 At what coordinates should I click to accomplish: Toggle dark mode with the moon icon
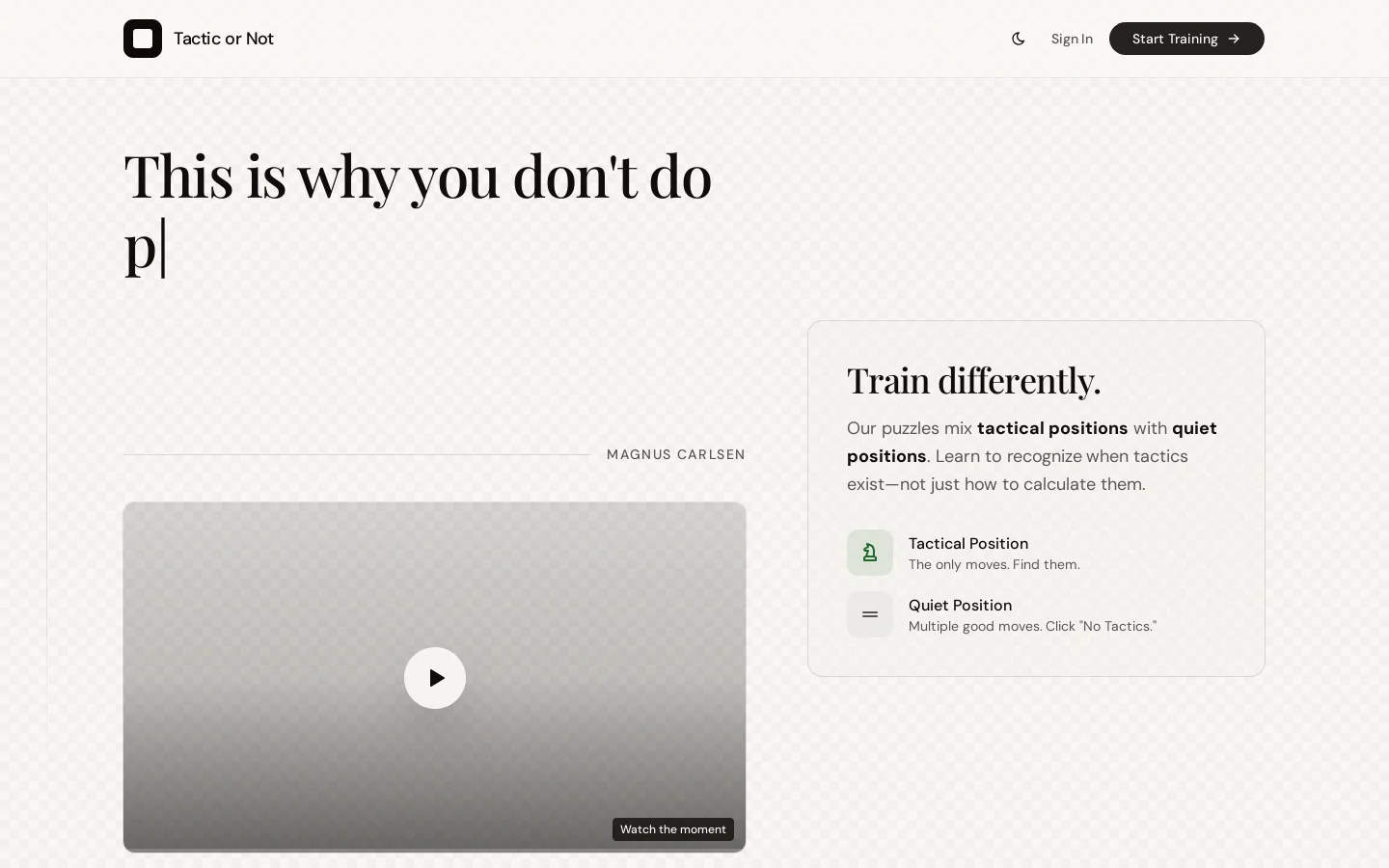point(1019,39)
